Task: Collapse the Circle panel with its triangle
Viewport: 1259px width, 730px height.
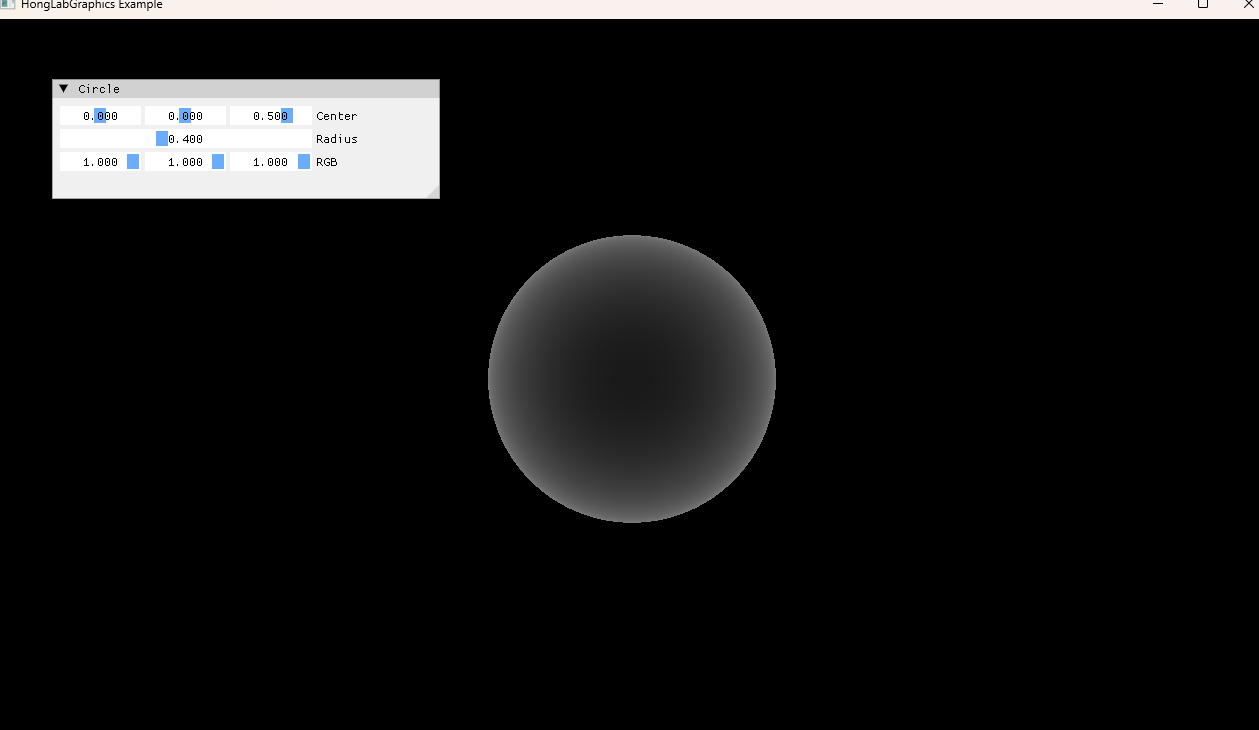Action: click(64, 89)
